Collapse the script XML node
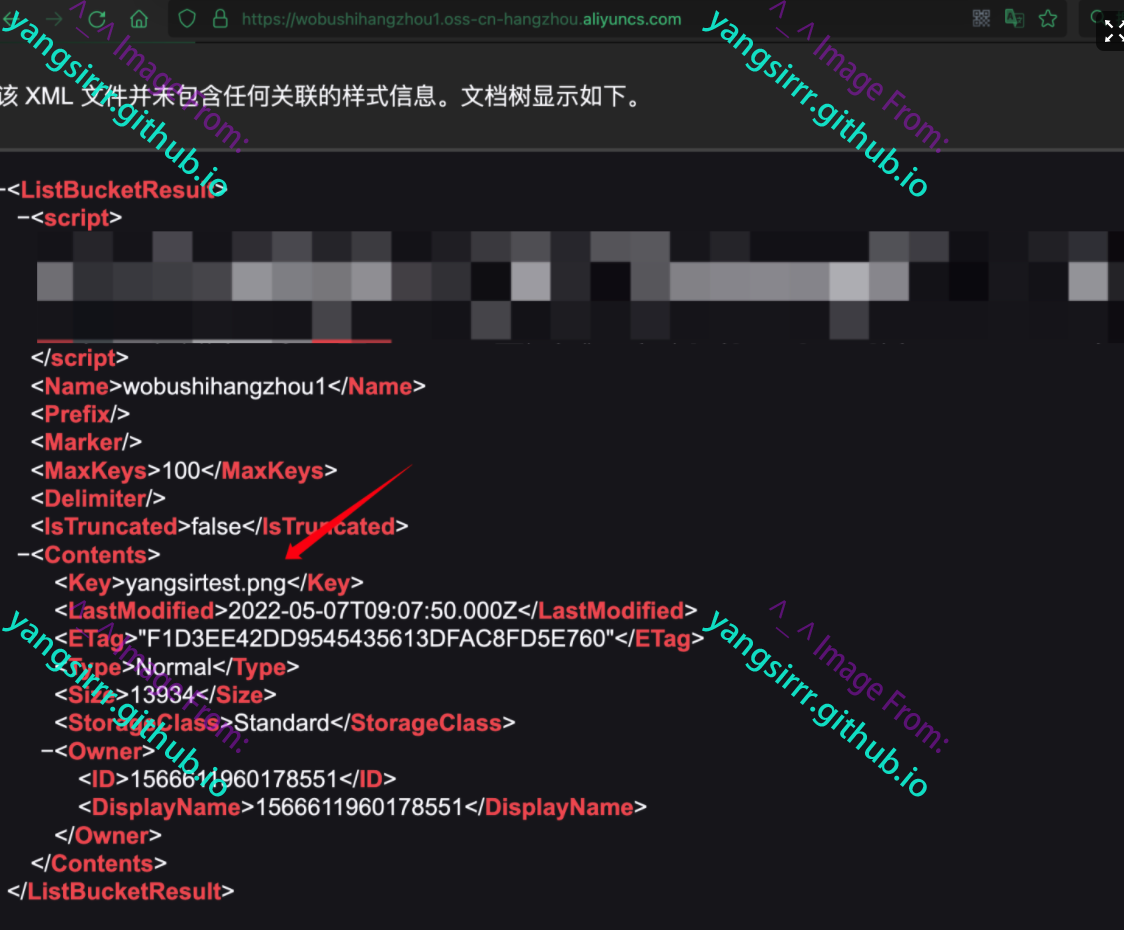The image size is (1124, 930). [x=24, y=218]
